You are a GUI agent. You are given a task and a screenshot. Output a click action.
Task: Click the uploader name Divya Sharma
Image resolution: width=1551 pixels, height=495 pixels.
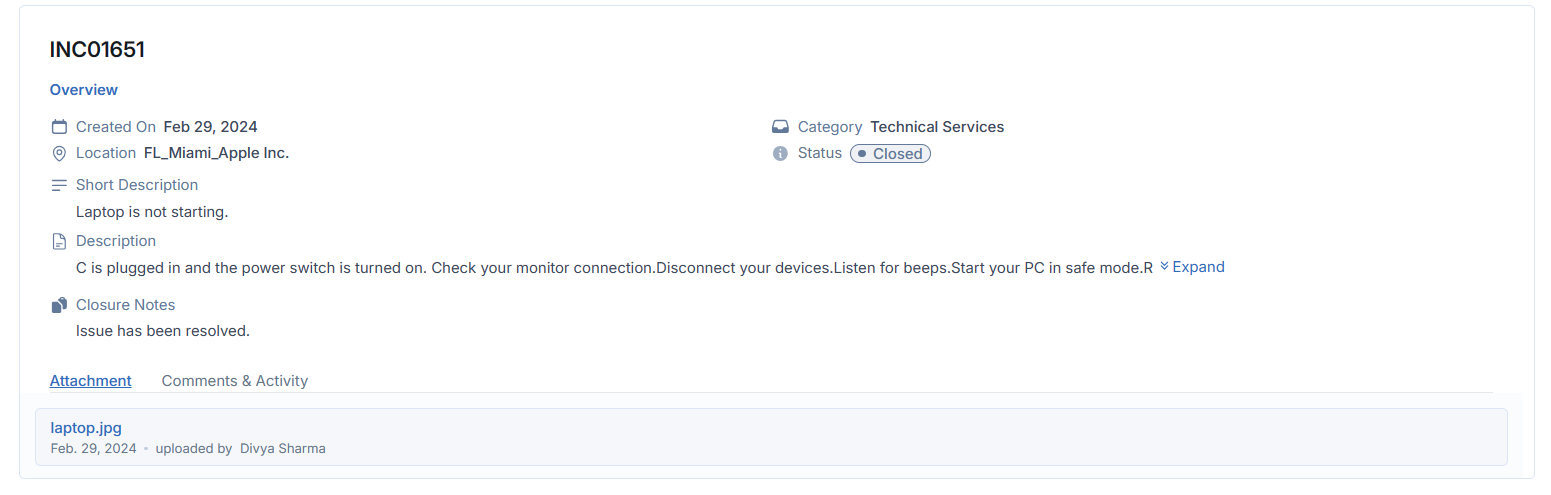point(282,449)
